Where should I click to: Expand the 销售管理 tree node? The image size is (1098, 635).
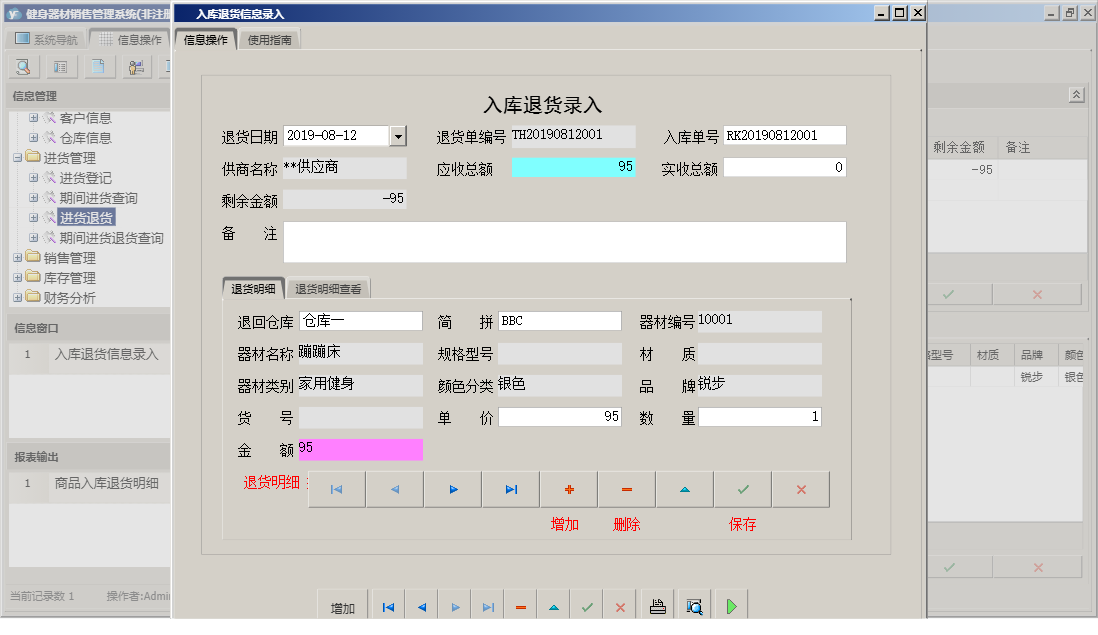click(18, 258)
